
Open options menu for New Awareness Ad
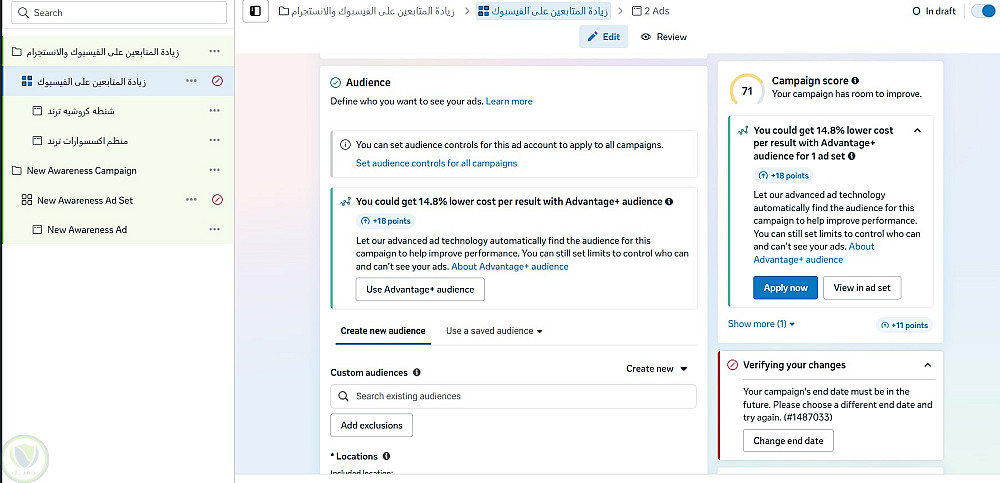tap(214, 230)
